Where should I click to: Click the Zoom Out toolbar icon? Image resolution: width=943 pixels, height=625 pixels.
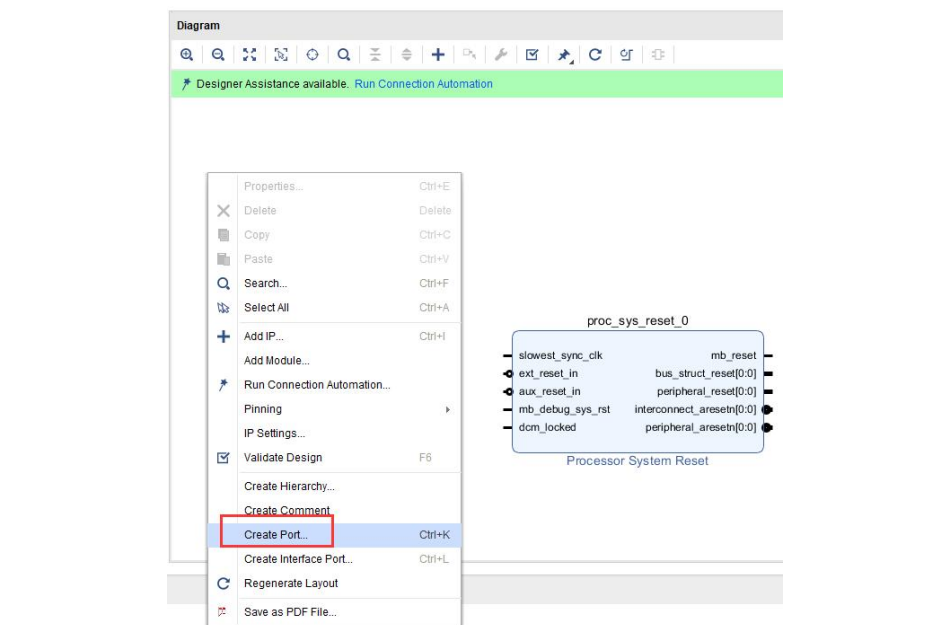coord(218,55)
